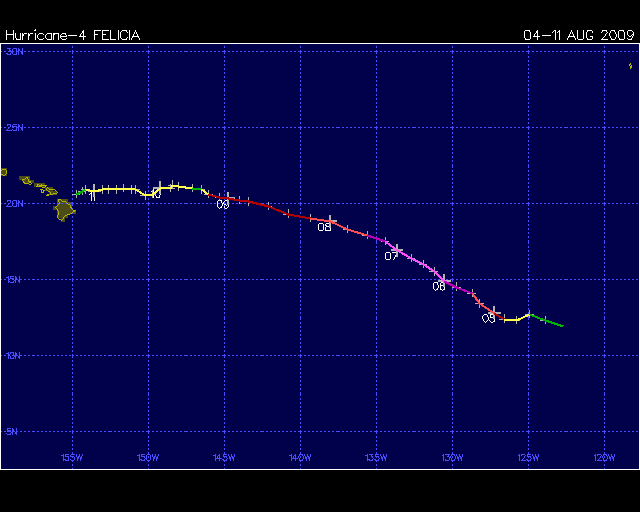Click the 10N latitude label
The width and height of the screenshot is (640, 512).
[x=14, y=355]
